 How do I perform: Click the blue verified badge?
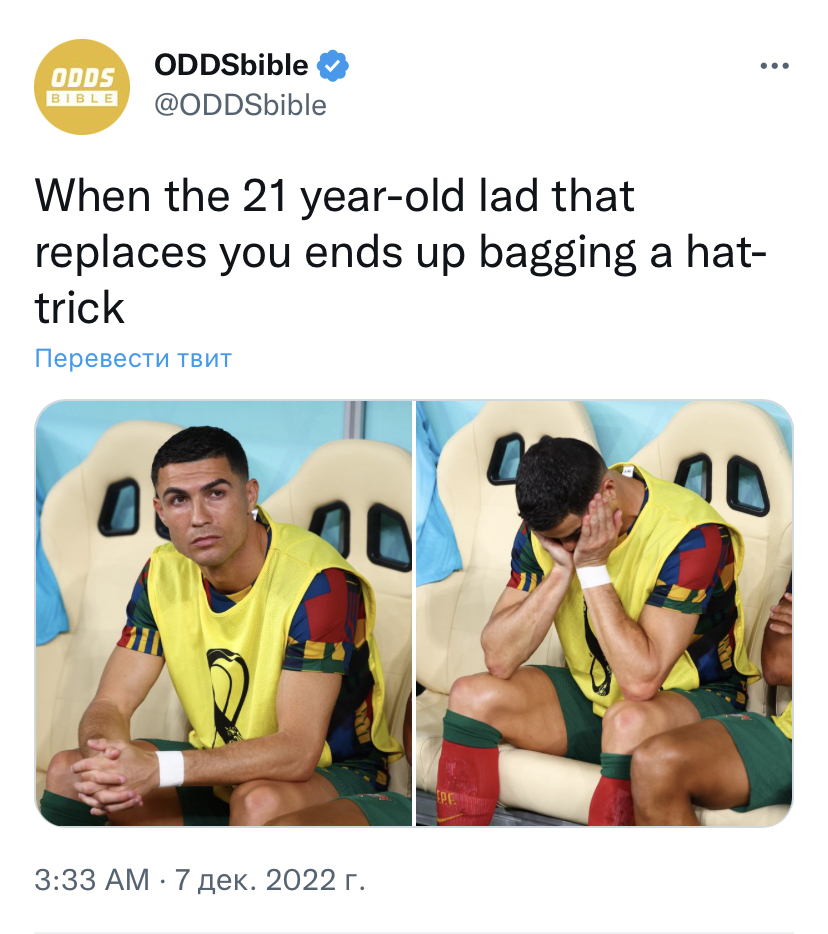pos(332,66)
